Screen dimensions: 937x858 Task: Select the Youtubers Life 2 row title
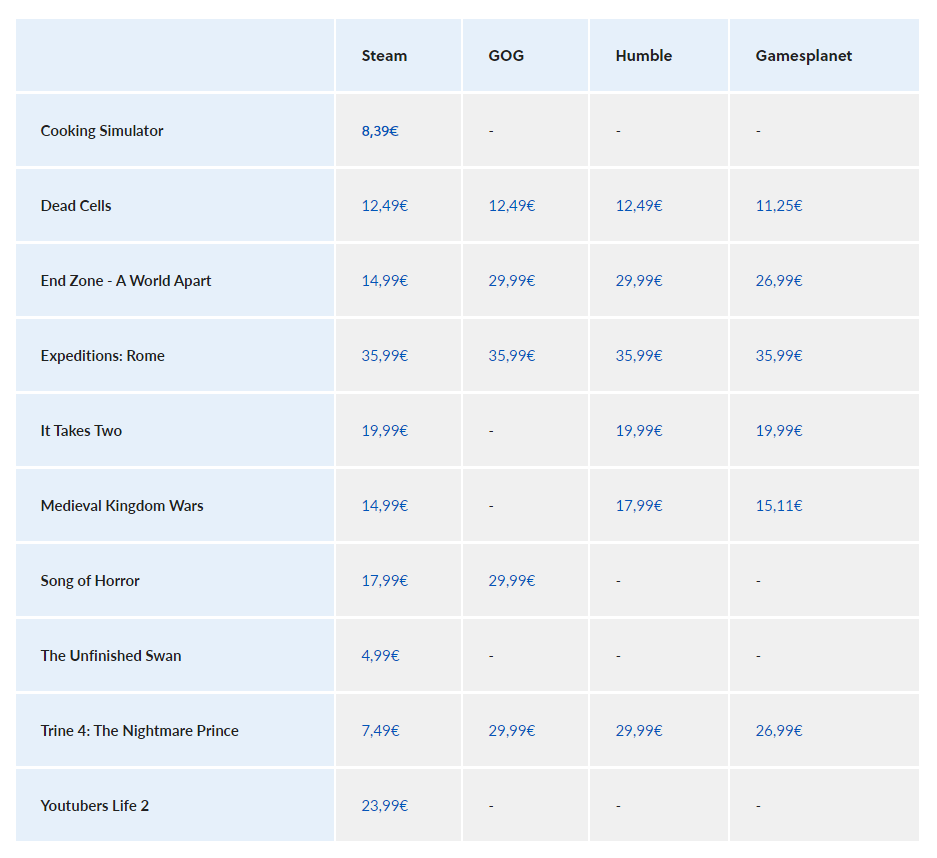point(94,805)
